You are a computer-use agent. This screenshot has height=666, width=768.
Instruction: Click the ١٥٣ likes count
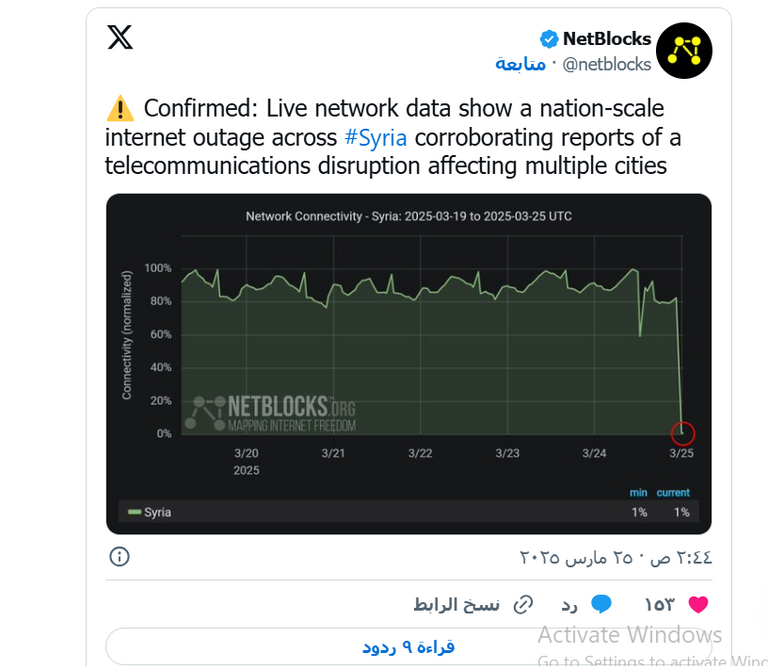coord(659,604)
